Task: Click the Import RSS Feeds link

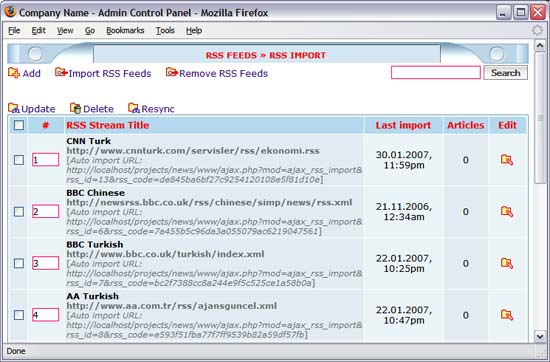Action: [x=110, y=73]
